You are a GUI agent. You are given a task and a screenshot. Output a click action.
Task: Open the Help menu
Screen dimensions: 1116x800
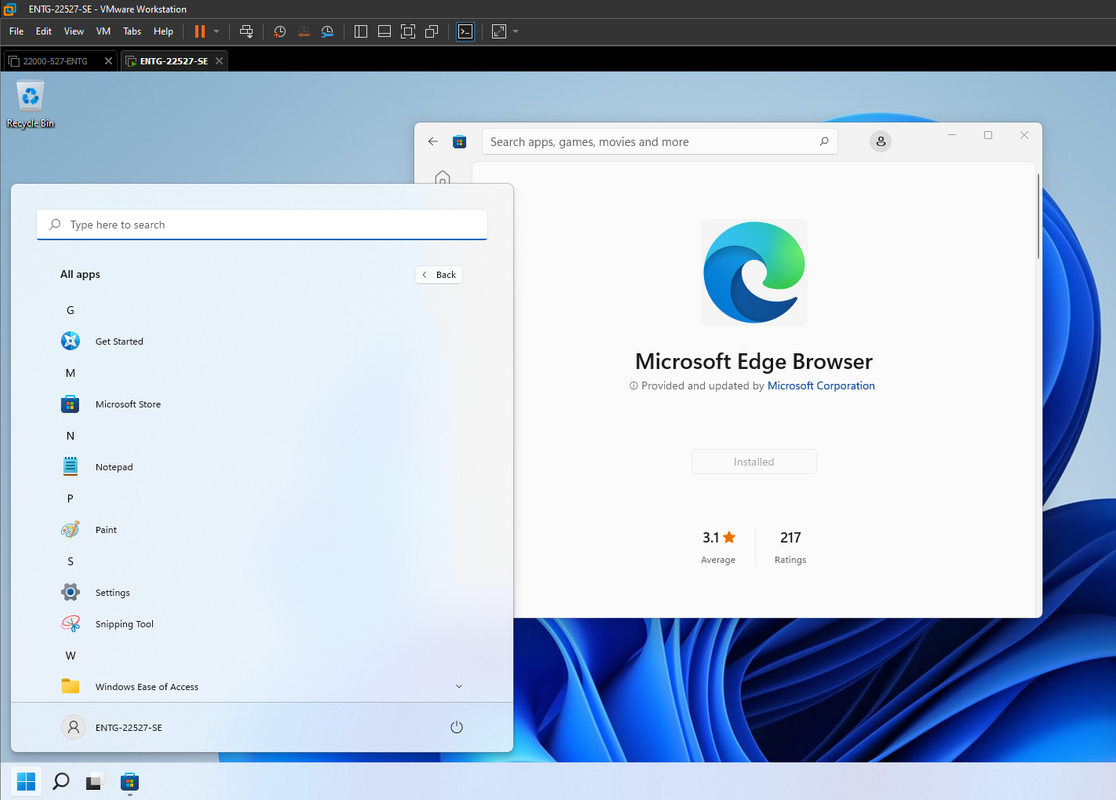tap(163, 31)
